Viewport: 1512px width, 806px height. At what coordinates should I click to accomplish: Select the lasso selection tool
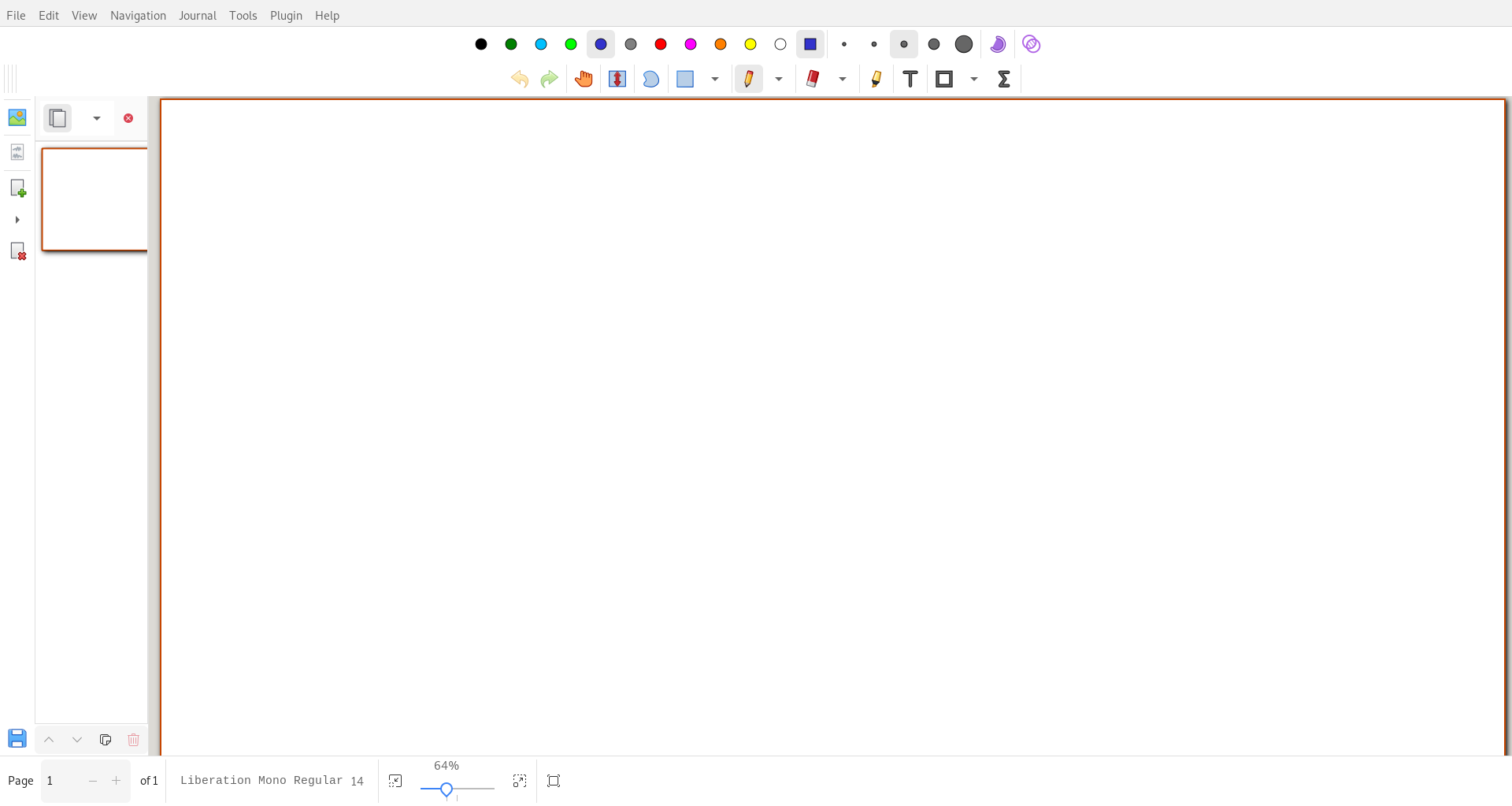point(650,79)
